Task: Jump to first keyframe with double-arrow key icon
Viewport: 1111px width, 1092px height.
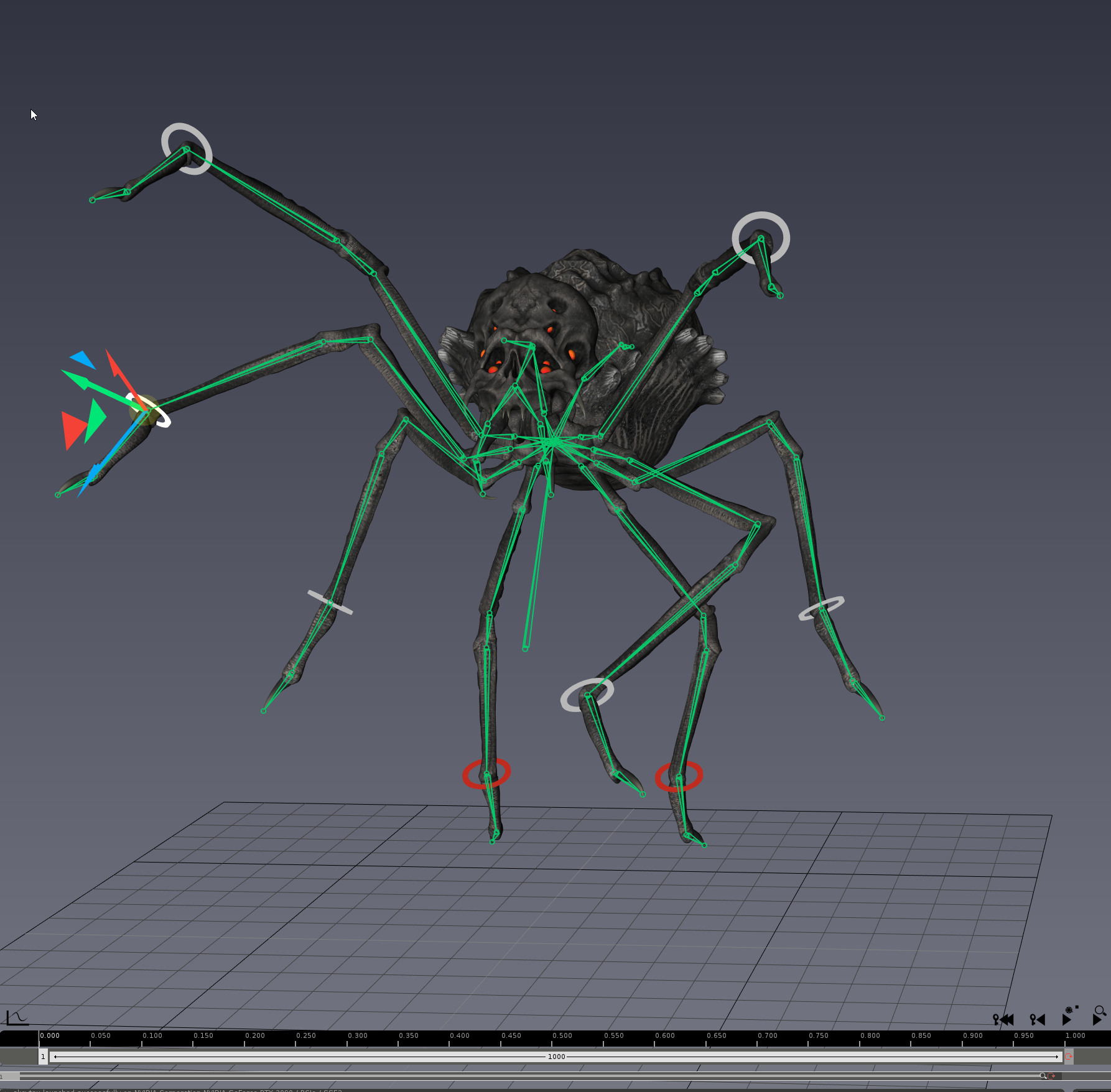Action: click(x=1003, y=1019)
